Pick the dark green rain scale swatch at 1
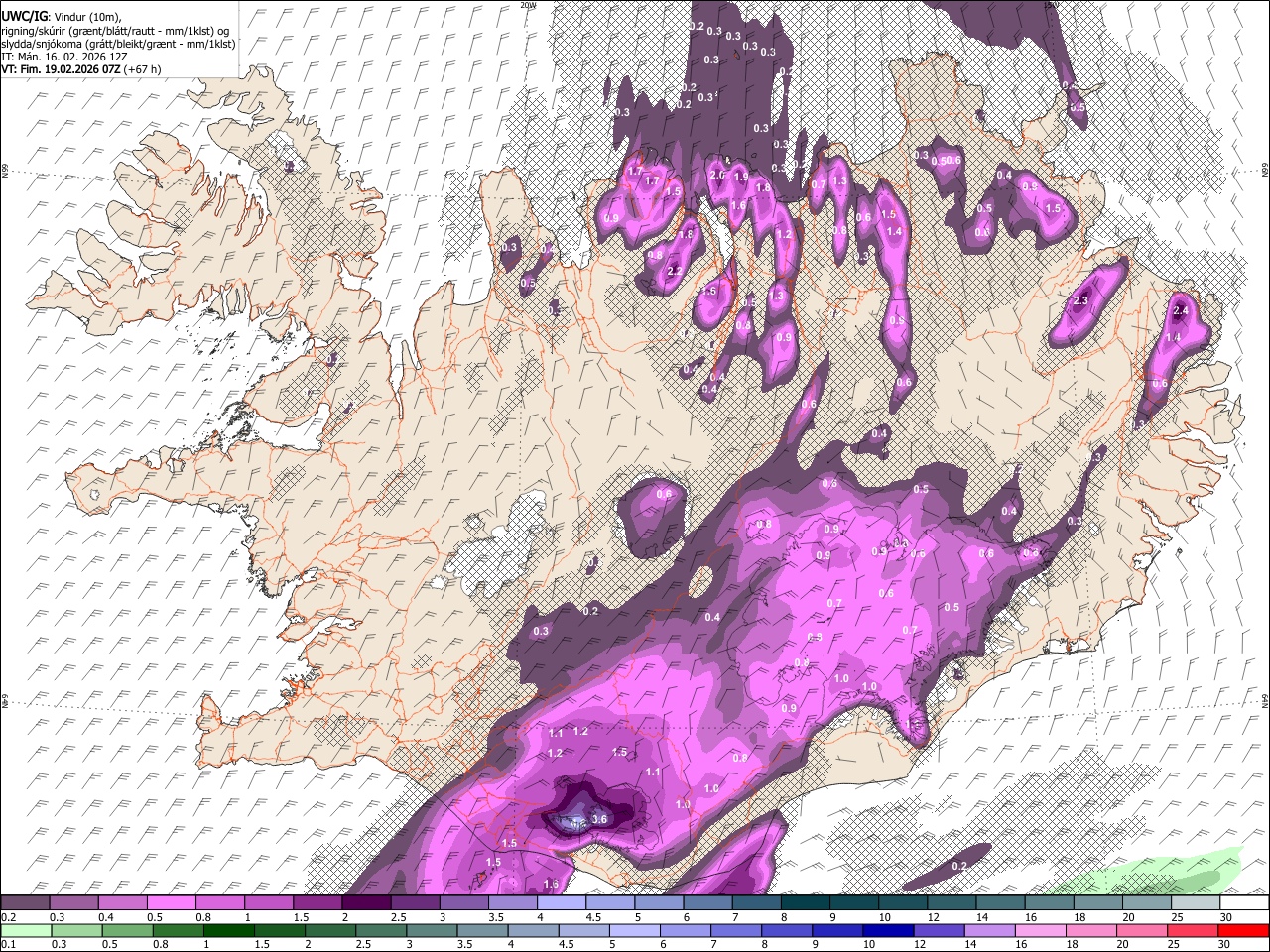 pos(227,930)
